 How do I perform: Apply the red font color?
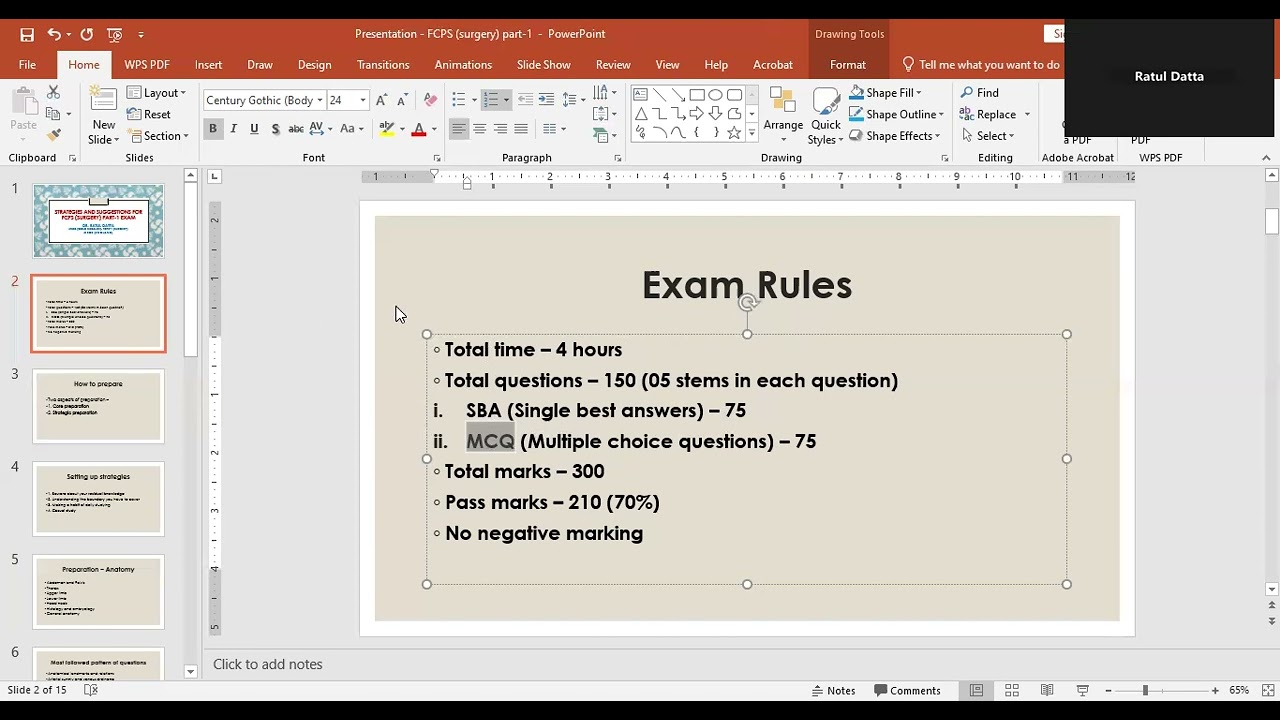point(419,129)
